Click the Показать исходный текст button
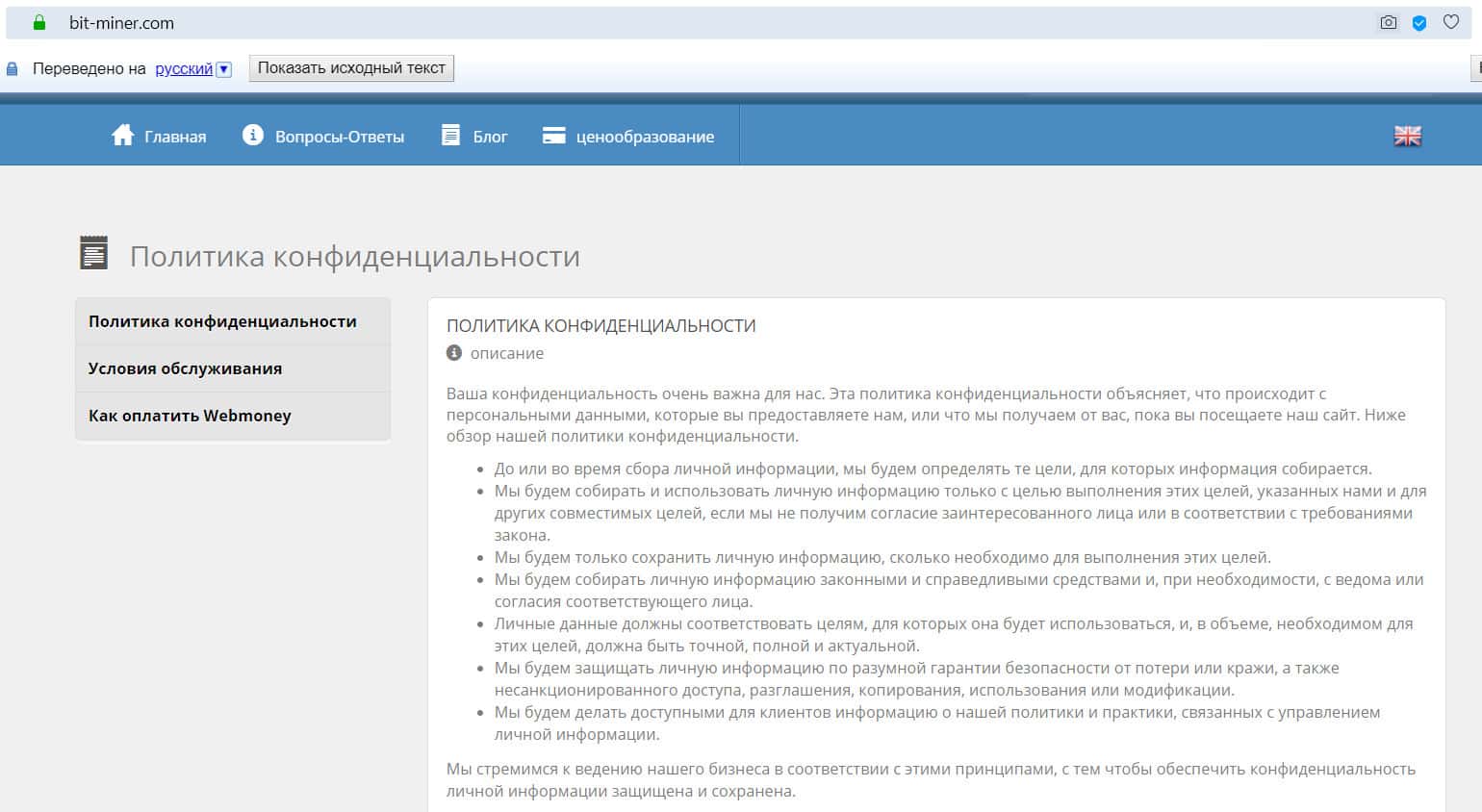 (351, 68)
